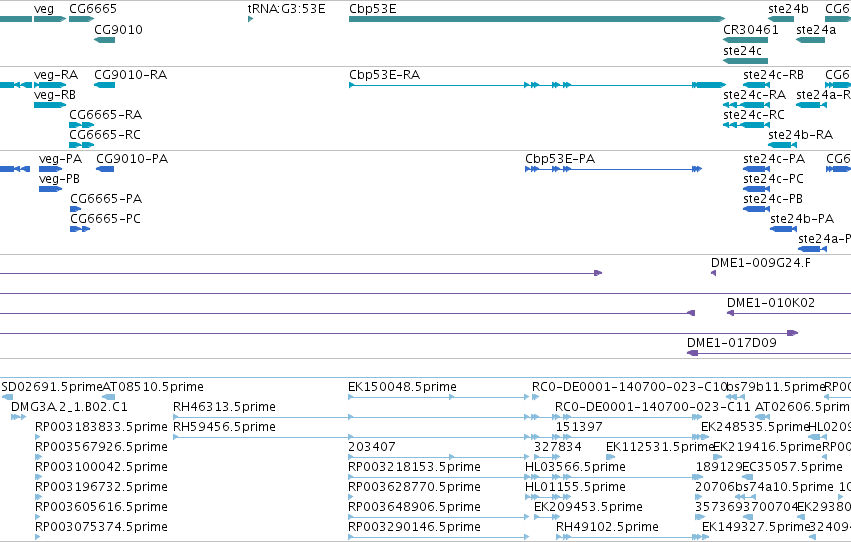This screenshot has height=542, width=851.
Task: Select transcript veg-RB label
Action: tap(55, 95)
